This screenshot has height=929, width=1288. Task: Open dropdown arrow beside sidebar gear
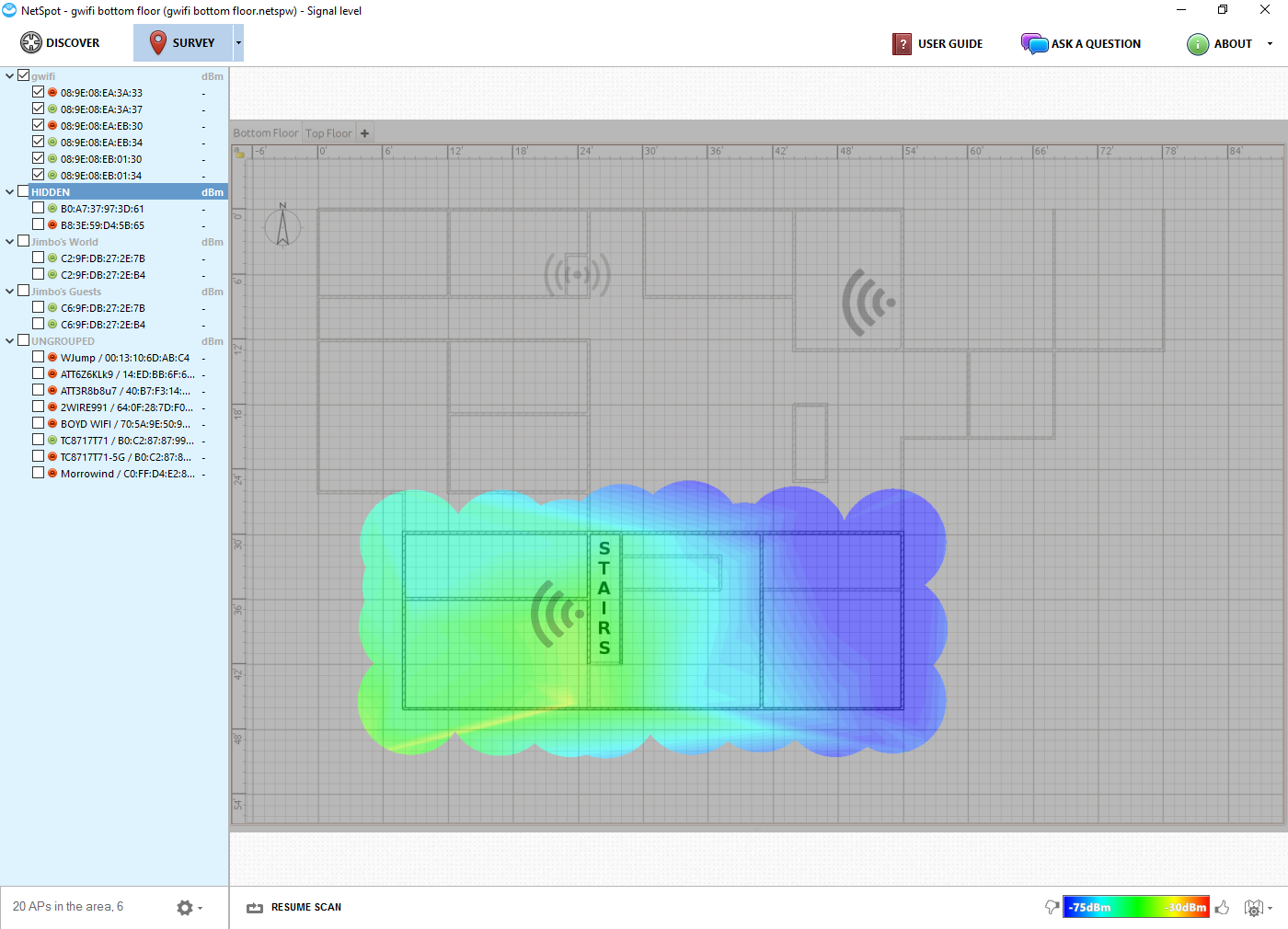200,908
